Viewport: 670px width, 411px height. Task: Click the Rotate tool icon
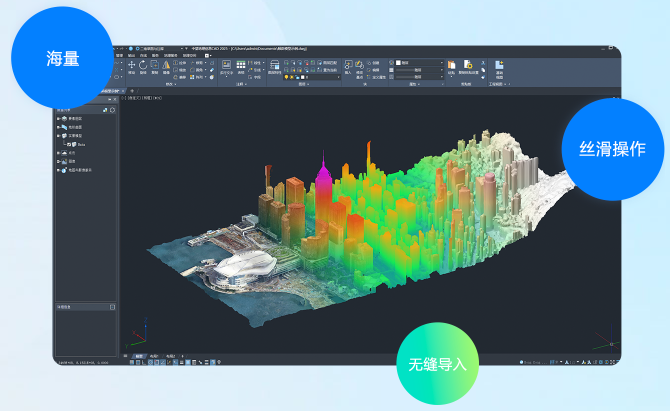coord(144,66)
